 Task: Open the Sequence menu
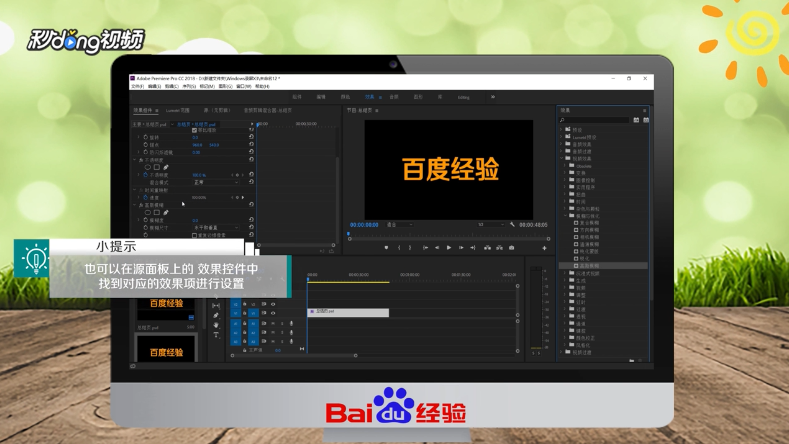tap(189, 87)
